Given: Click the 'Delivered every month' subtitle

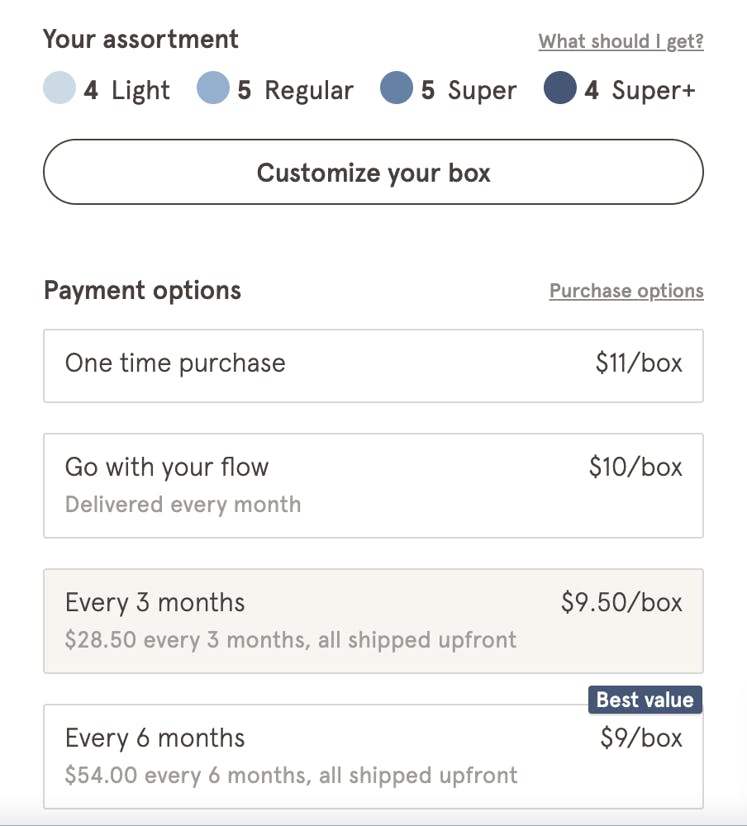Looking at the screenshot, I should tap(183, 504).
